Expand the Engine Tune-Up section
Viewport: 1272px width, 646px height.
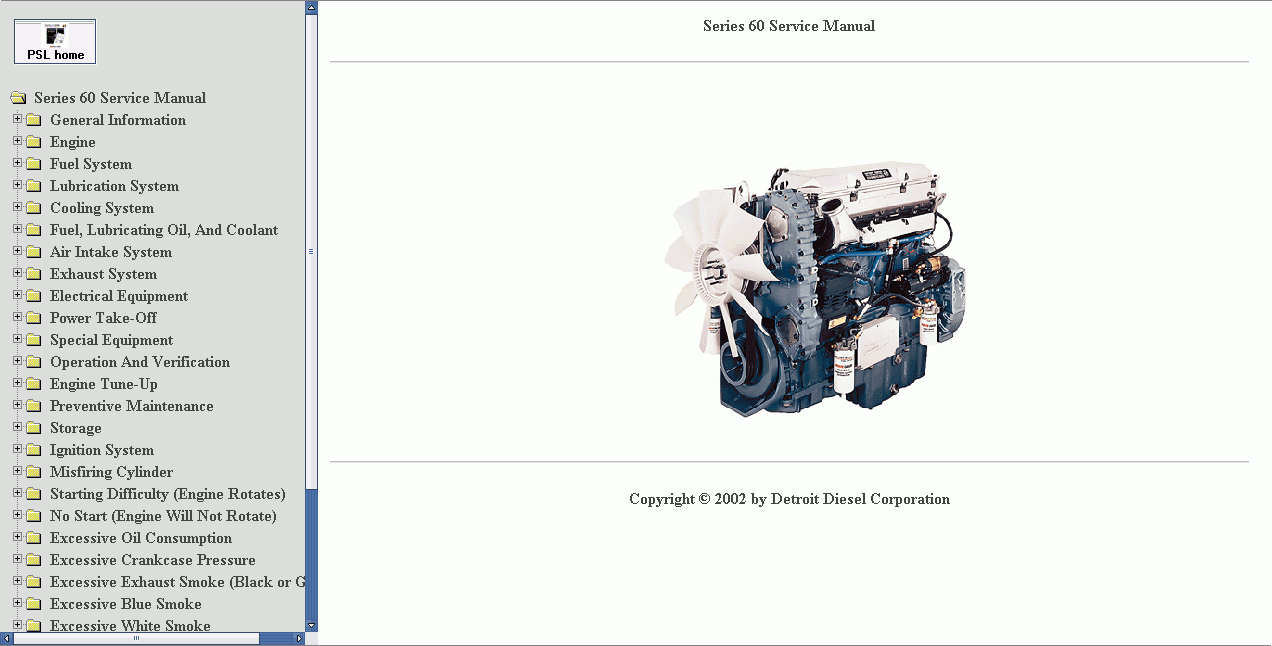[16, 383]
